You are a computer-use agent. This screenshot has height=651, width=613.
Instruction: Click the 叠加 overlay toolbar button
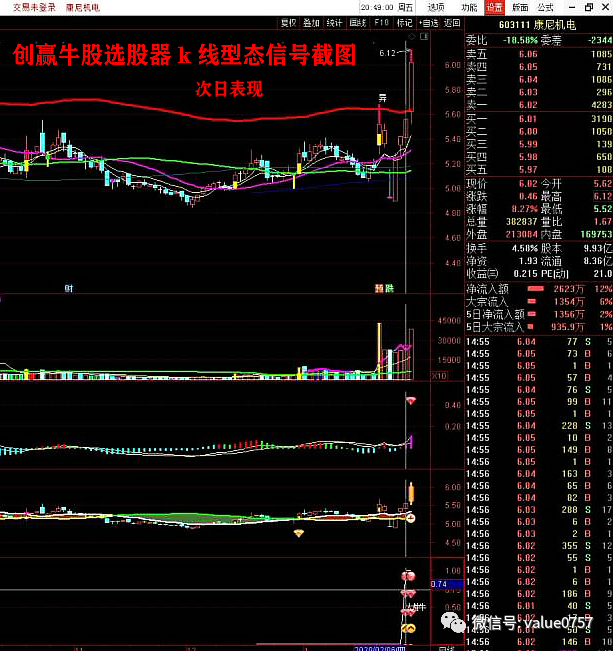pos(311,23)
